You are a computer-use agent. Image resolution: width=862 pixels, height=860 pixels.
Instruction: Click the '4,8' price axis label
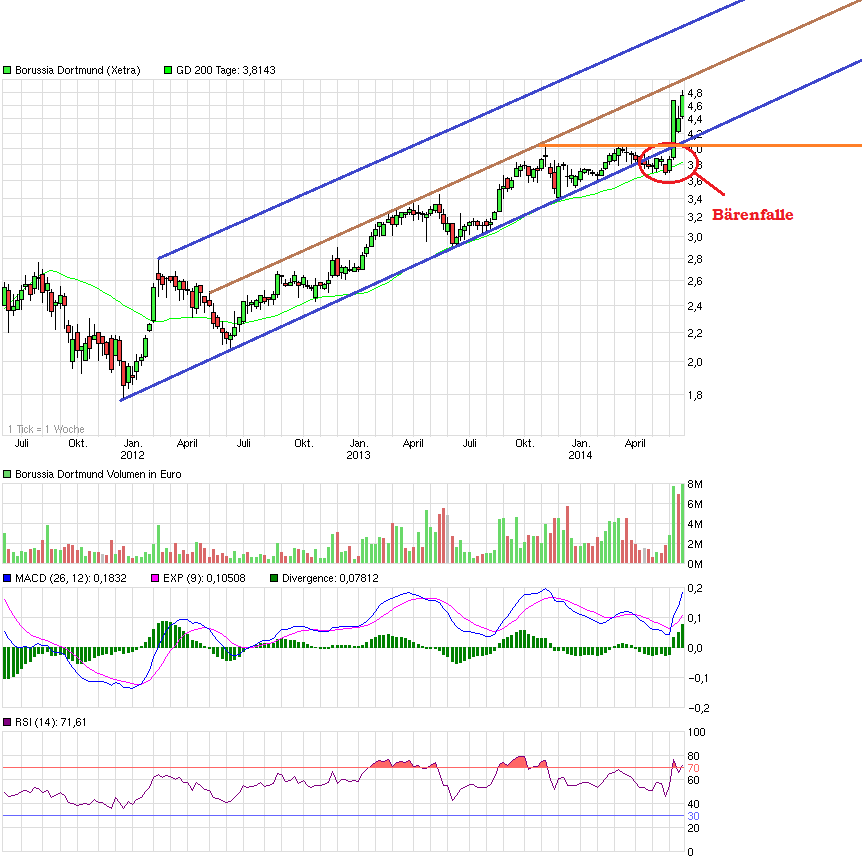coord(695,93)
